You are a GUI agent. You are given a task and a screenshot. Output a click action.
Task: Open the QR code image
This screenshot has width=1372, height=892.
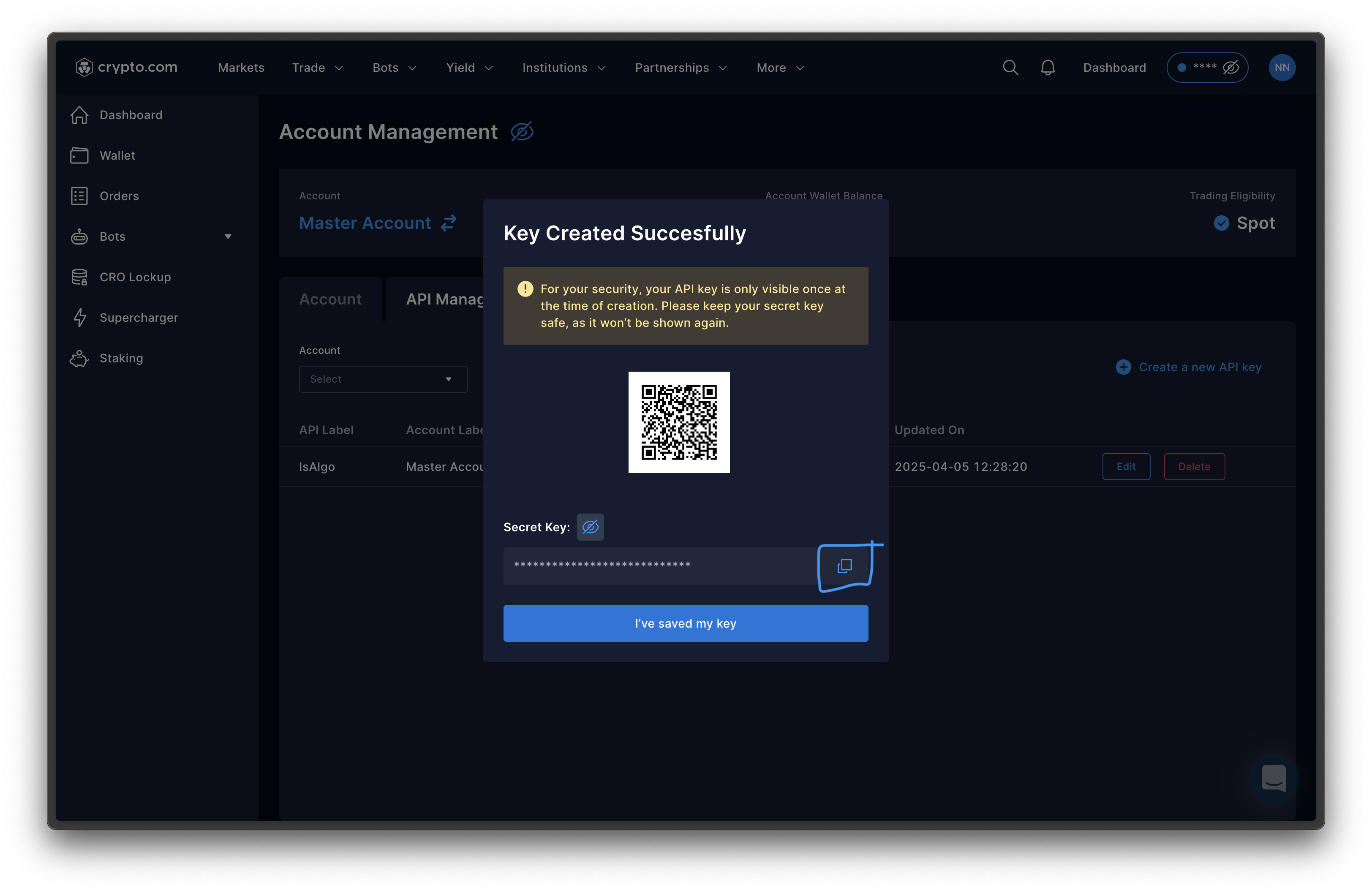click(679, 422)
